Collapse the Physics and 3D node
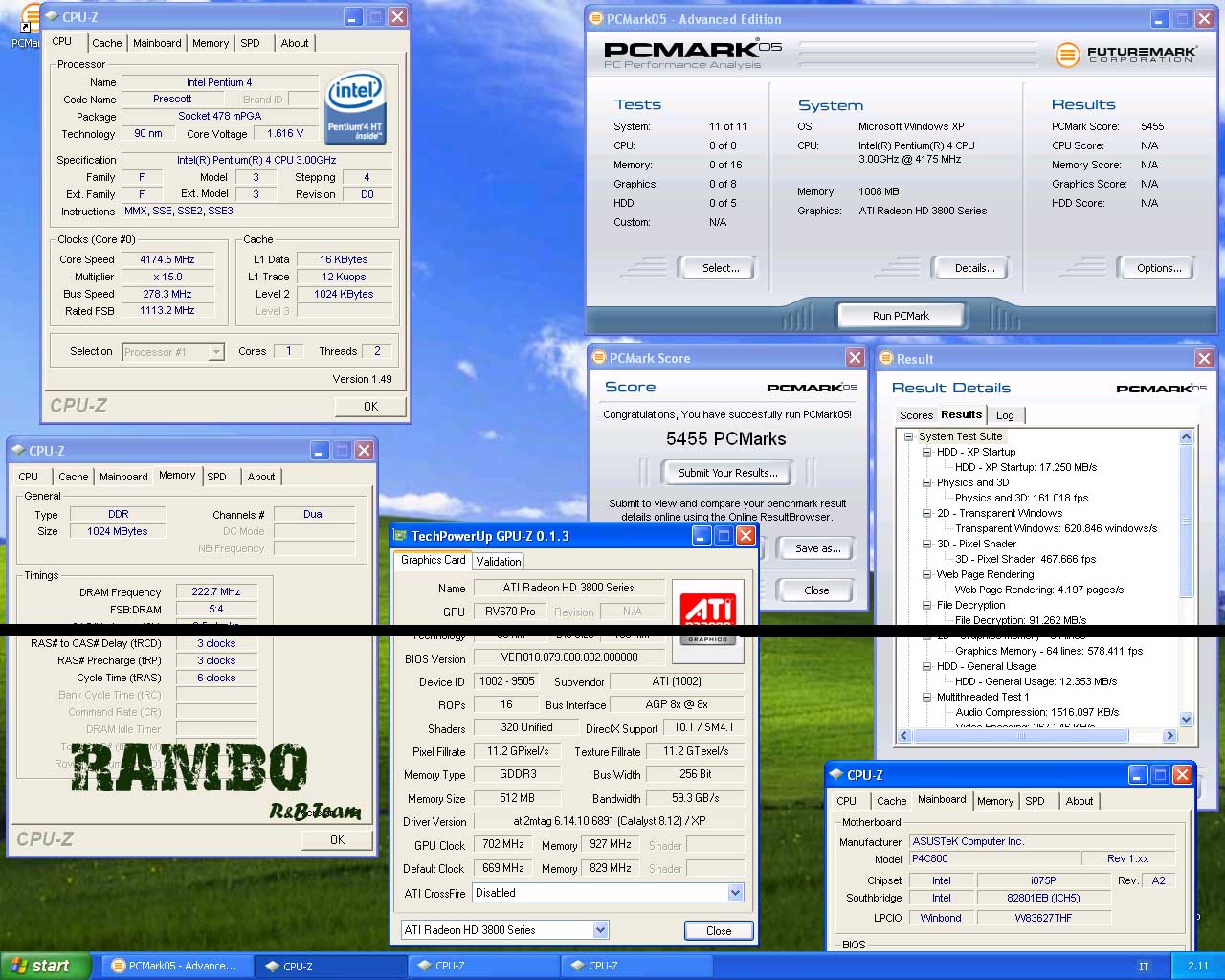 coord(926,482)
